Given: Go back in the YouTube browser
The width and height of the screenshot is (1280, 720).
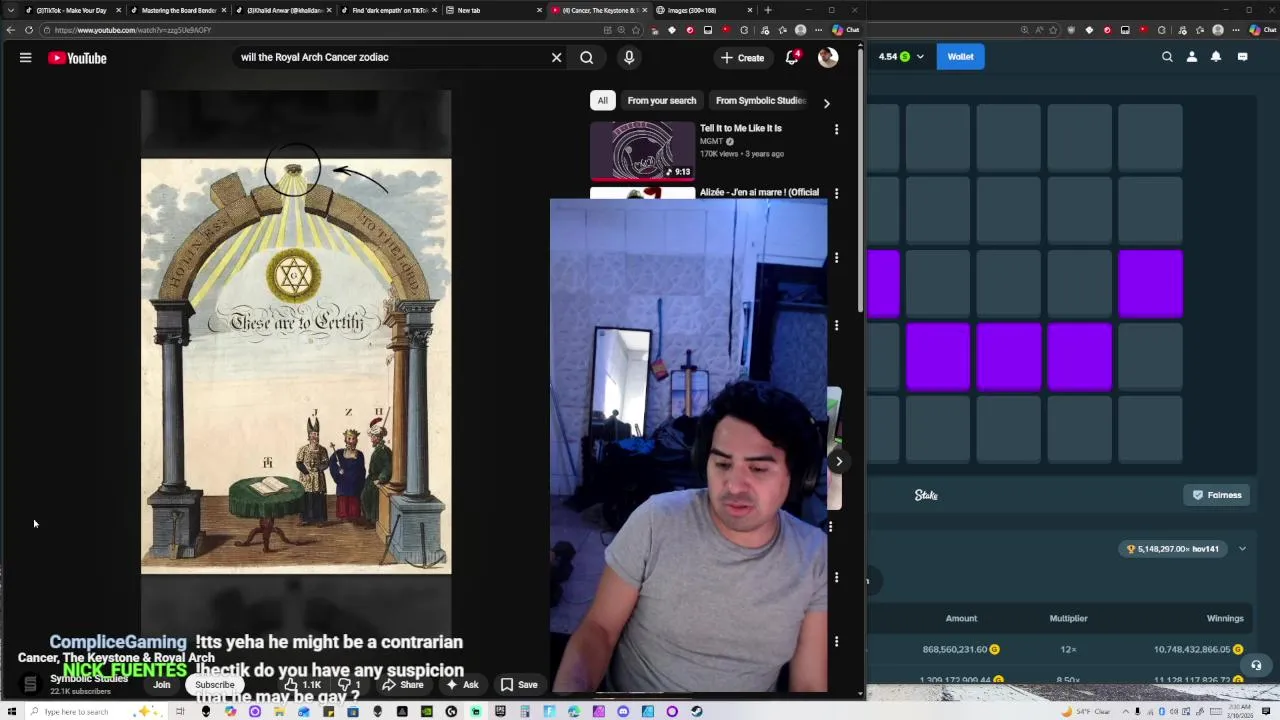Looking at the screenshot, I should coord(11,30).
